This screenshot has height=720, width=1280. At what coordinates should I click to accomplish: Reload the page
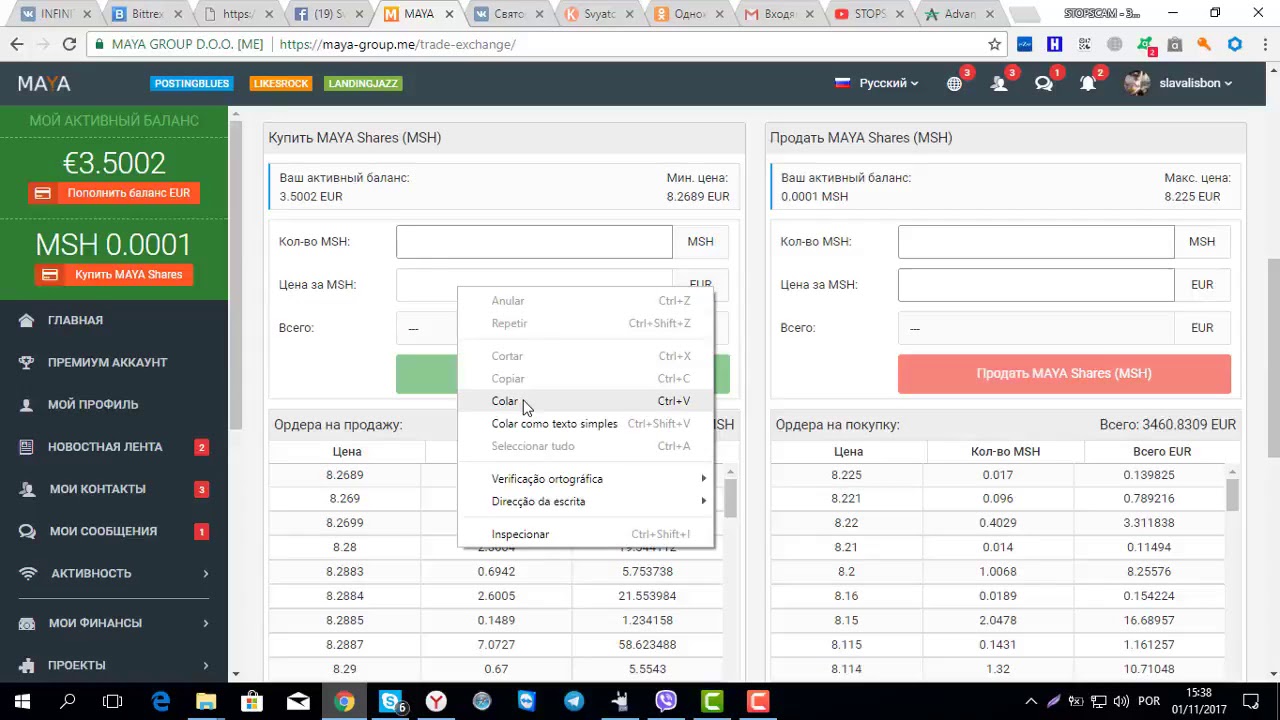(x=69, y=44)
